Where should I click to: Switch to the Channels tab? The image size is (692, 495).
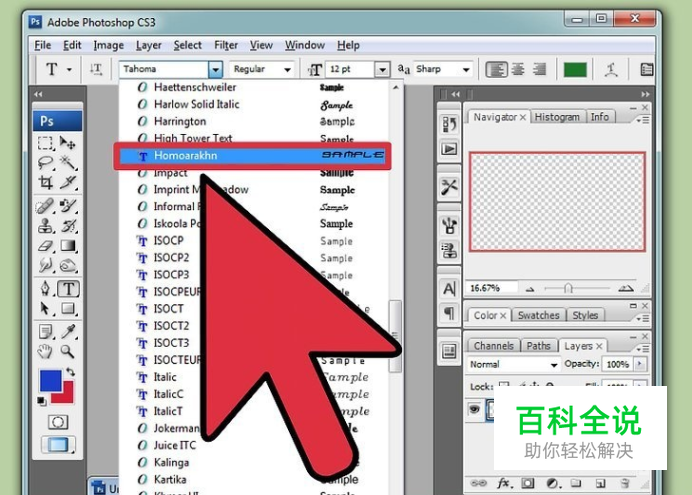point(493,345)
